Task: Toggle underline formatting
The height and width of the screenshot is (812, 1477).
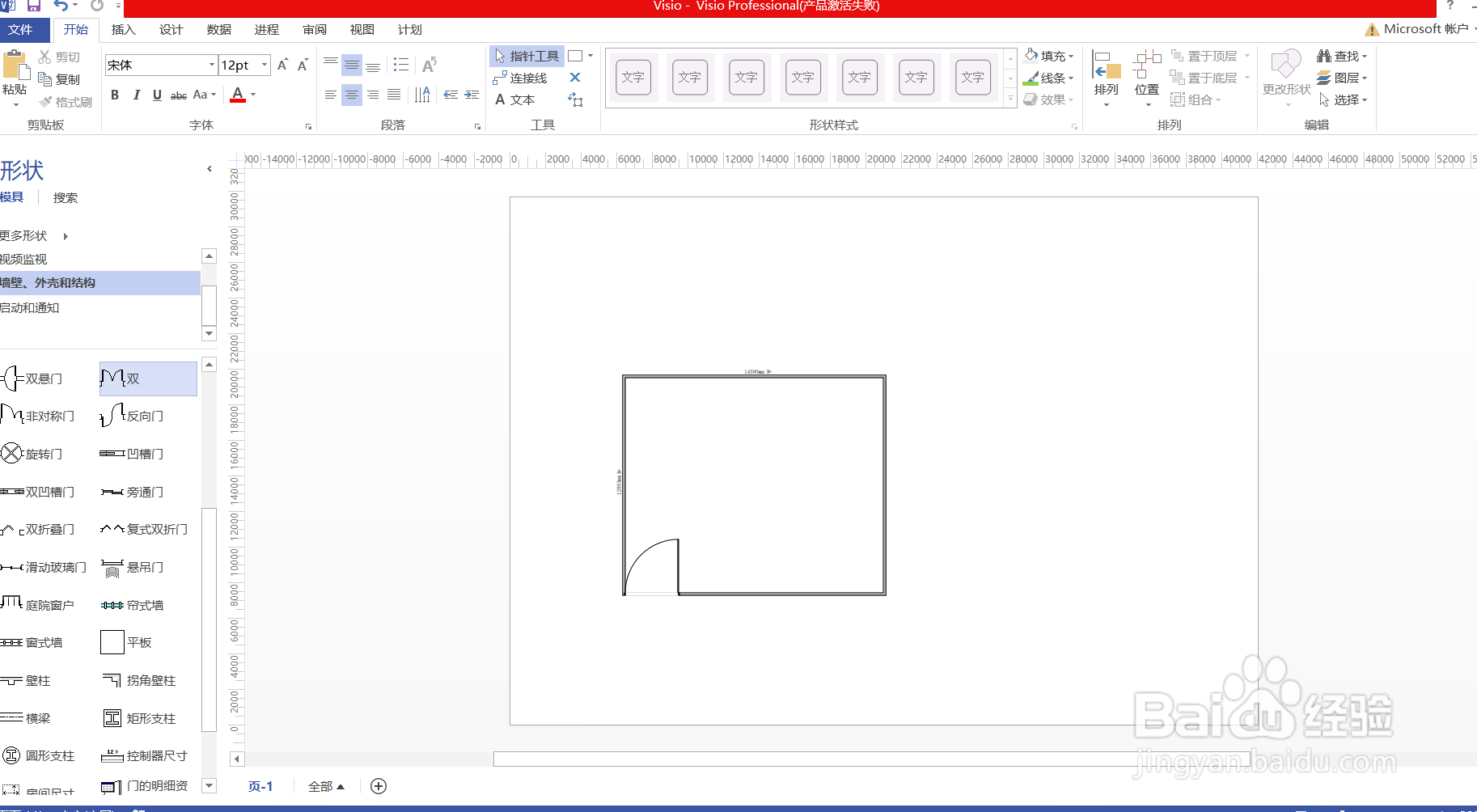Action: click(157, 95)
